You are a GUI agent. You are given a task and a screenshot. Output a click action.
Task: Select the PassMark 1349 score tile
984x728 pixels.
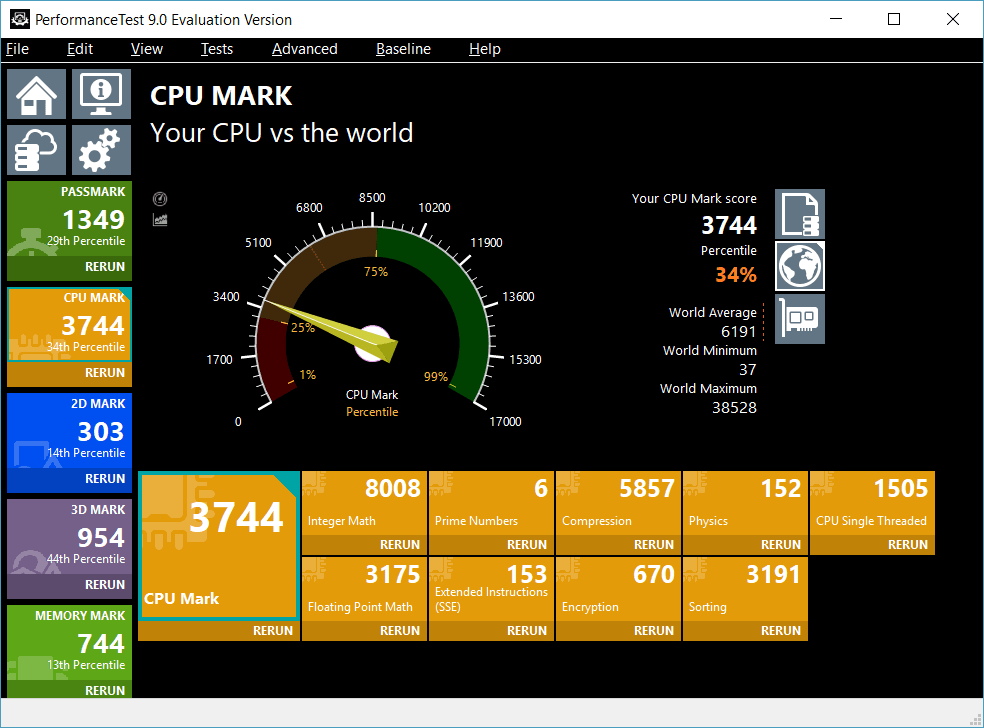pos(70,218)
